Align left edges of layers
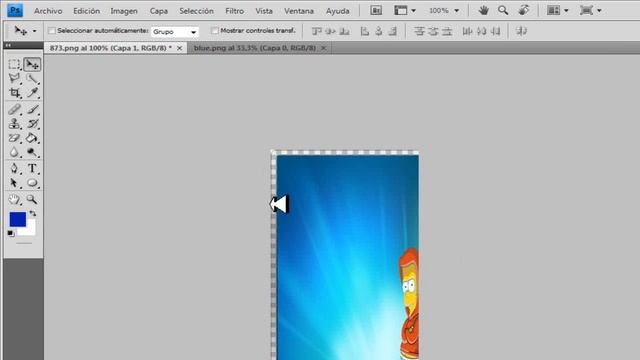This screenshot has height=360, width=640. (364, 31)
